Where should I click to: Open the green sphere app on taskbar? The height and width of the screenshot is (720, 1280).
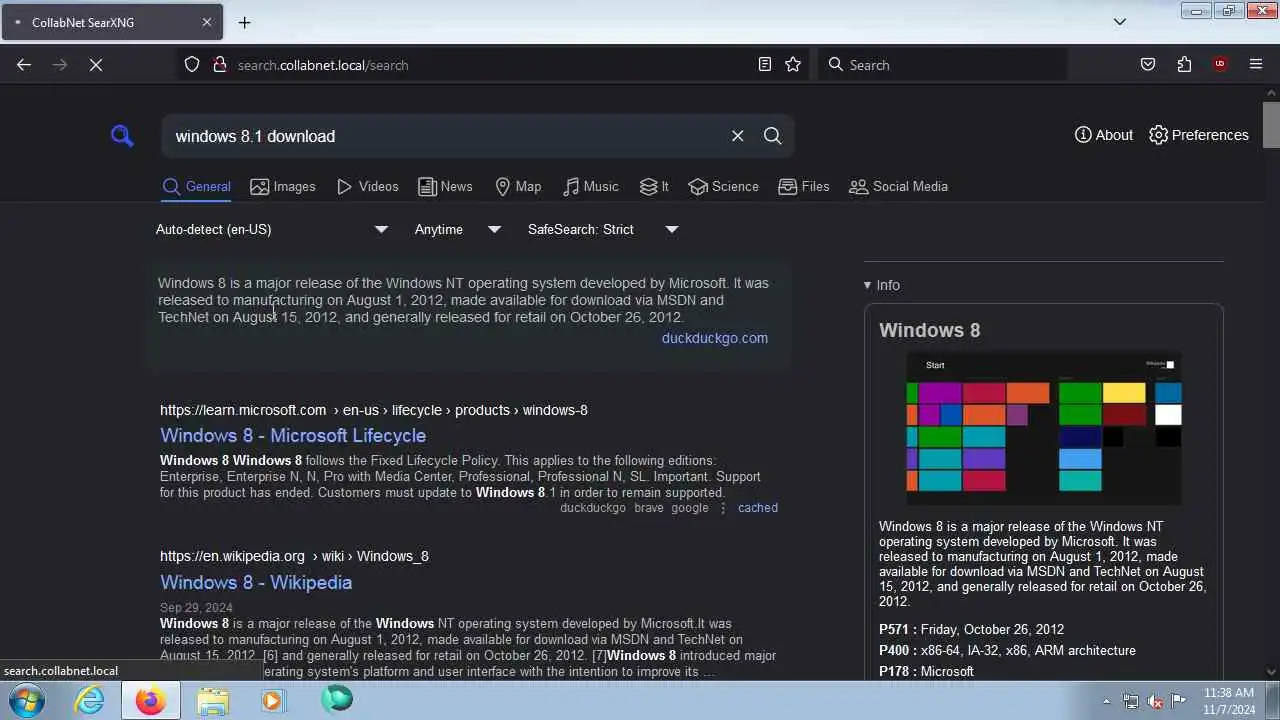pos(337,699)
